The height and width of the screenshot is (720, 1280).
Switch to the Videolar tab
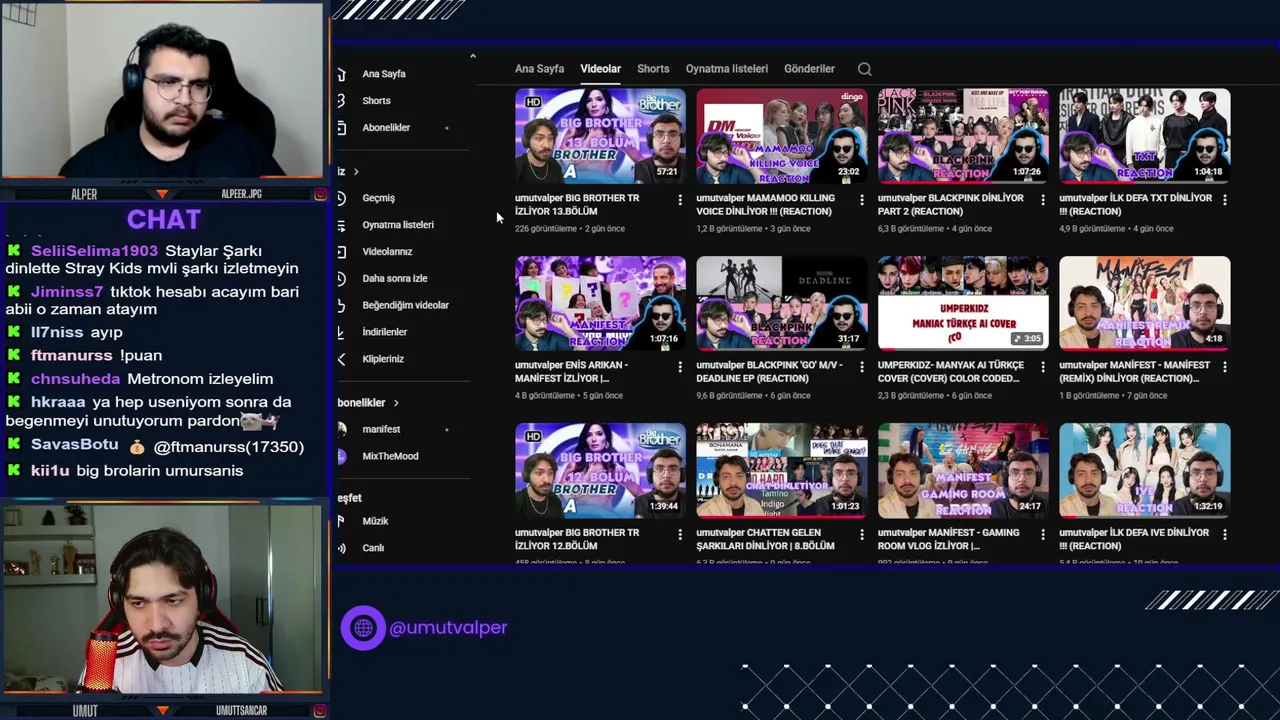click(x=600, y=69)
